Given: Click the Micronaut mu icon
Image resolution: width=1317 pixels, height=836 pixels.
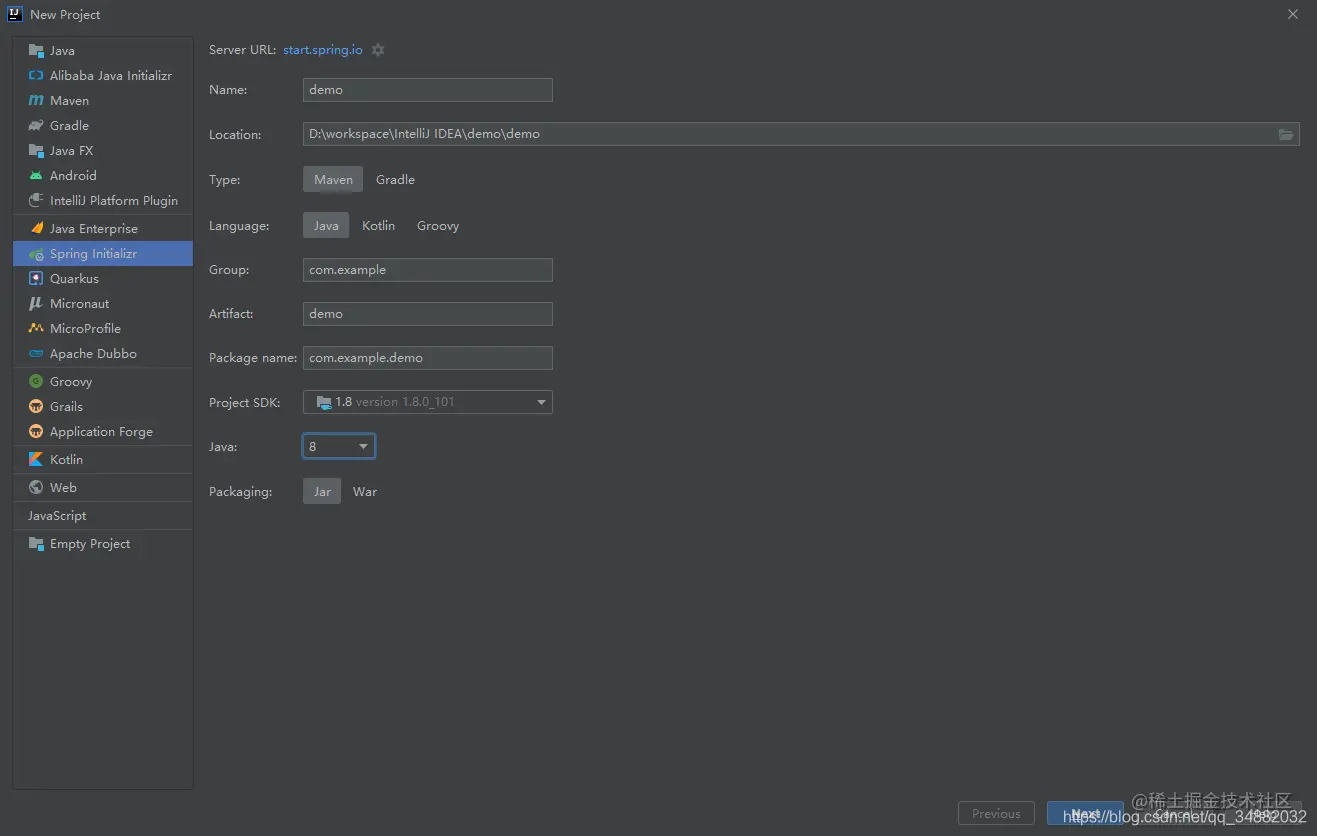Looking at the screenshot, I should (x=36, y=303).
